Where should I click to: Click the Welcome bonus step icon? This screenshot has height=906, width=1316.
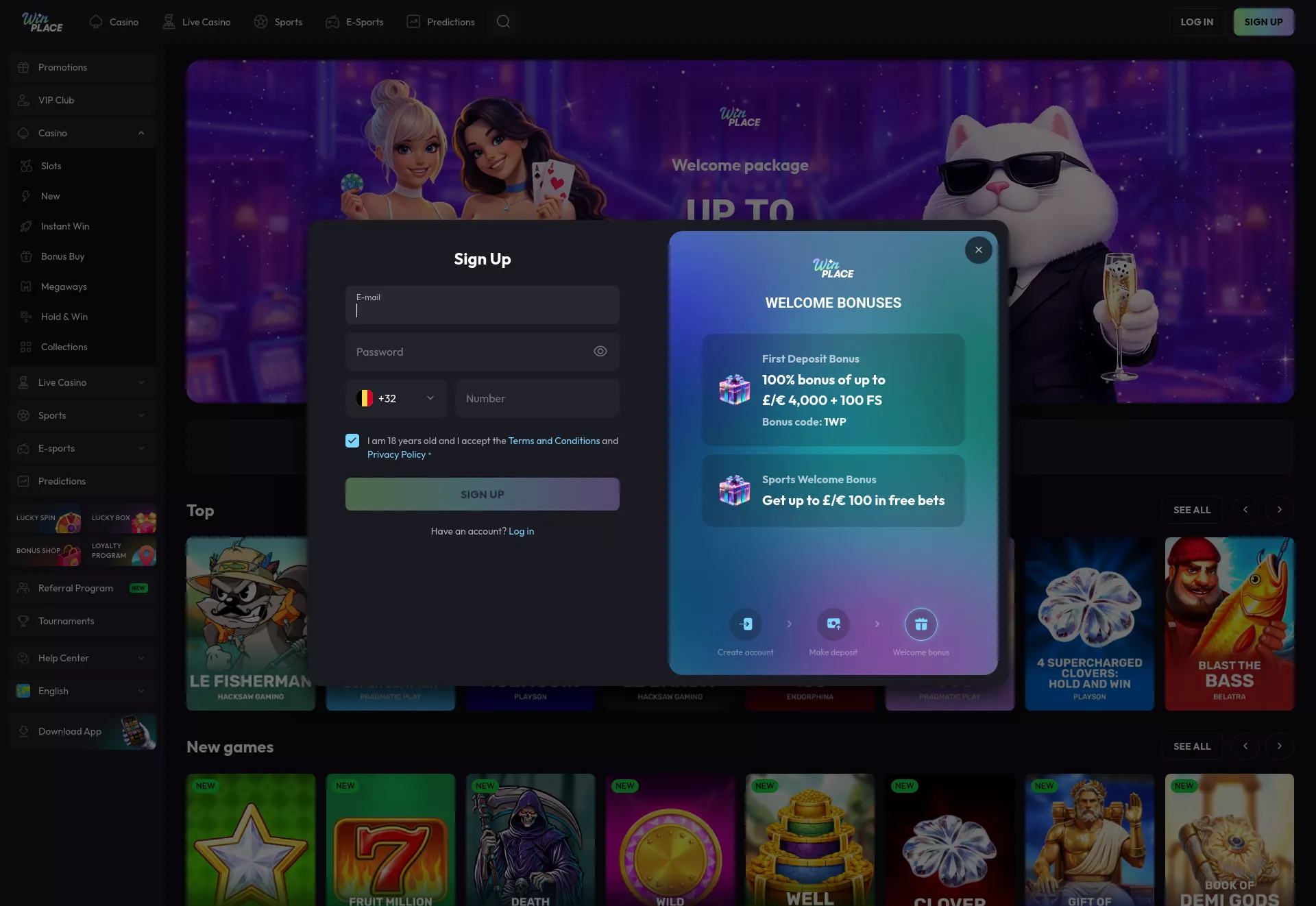click(921, 624)
